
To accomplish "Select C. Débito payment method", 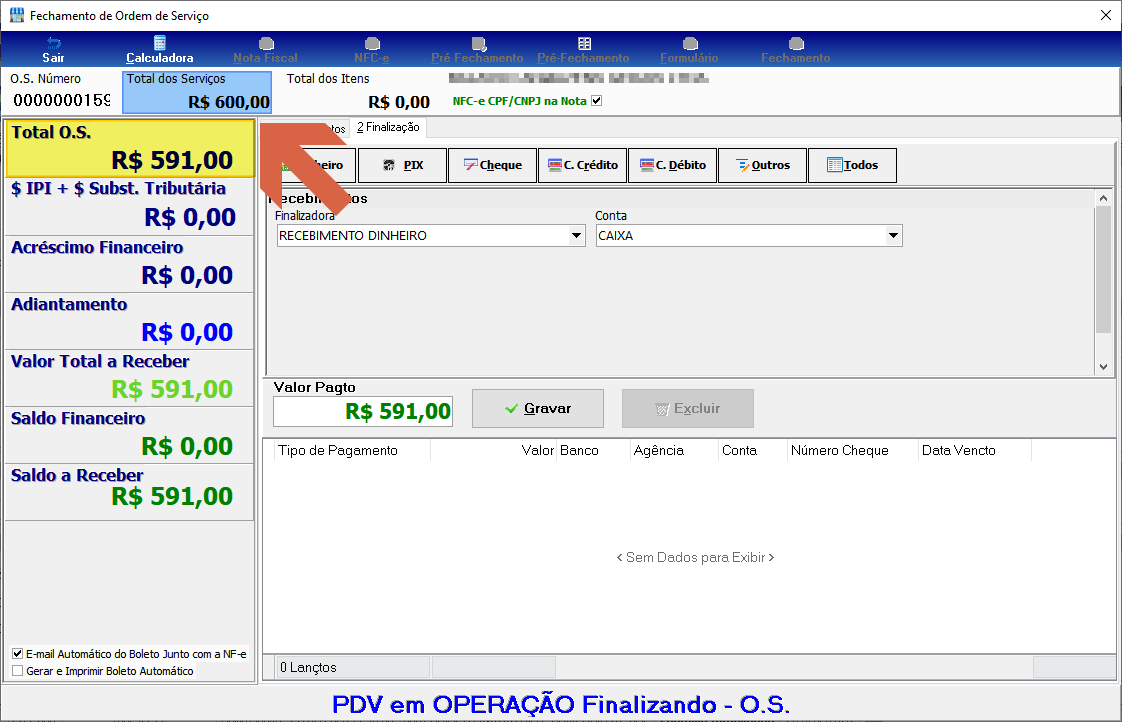I will click(673, 165).
